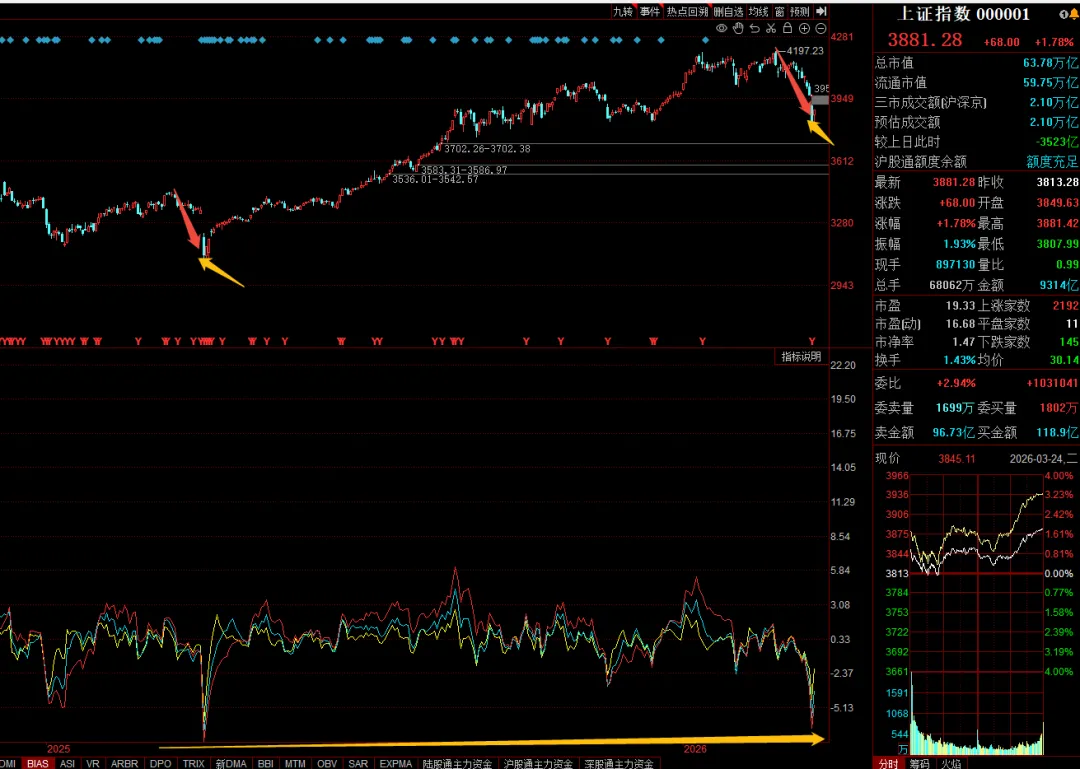Toggle the 事件 events button
1080x769 pixels.
click(x=650, y=11)
